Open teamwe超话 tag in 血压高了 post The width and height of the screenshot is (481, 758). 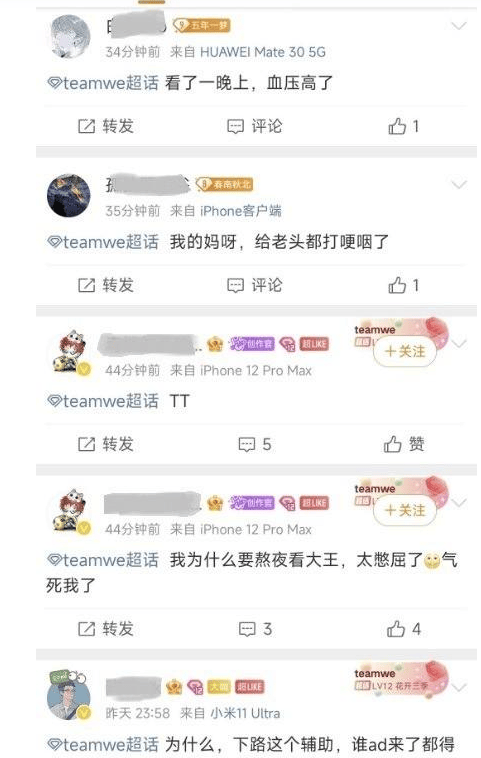103,83
